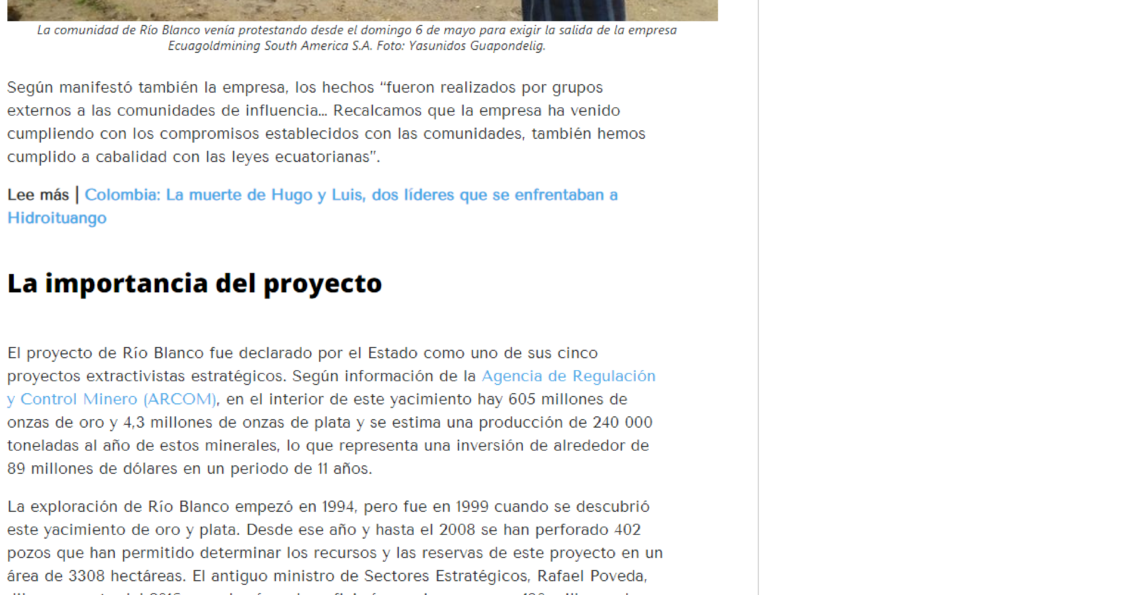The image size is (1140, 595).
Task: Click the name Rafael Poveda in the text
Action: [x=591, y=576]
